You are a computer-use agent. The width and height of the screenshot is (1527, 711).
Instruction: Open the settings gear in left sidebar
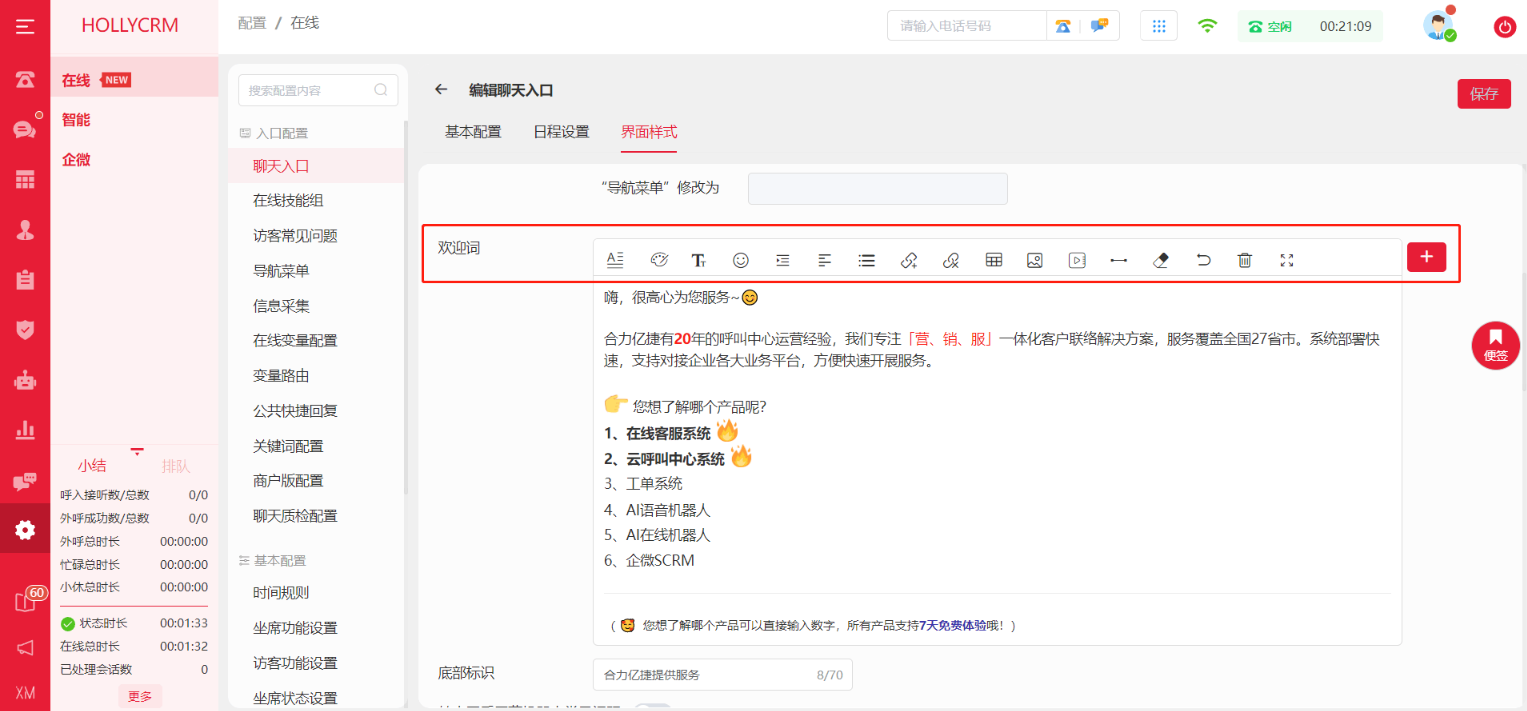pyautogui.click(x=25, y=529)
